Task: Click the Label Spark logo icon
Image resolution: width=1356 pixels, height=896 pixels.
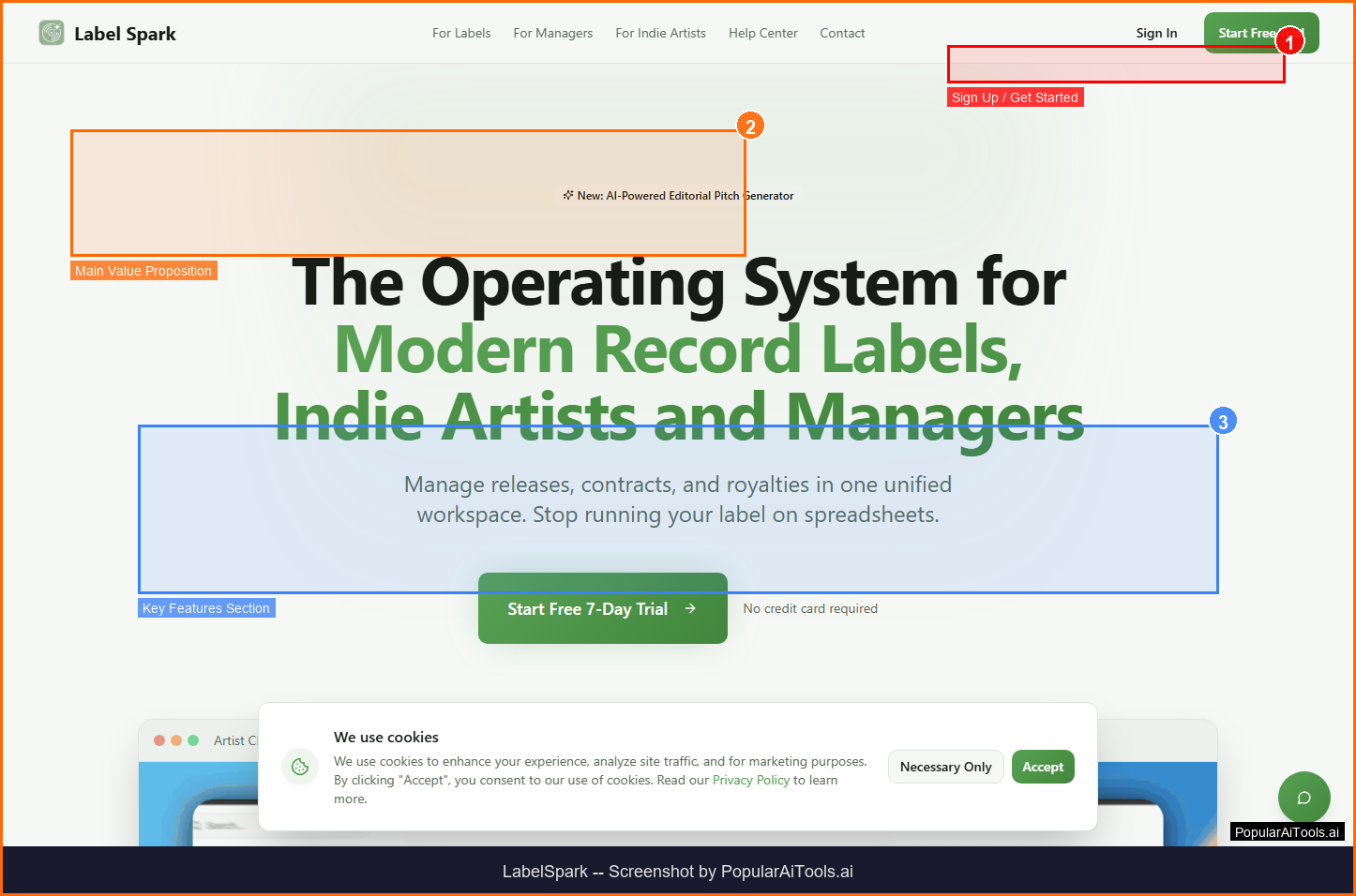Action: coord(52,33)
